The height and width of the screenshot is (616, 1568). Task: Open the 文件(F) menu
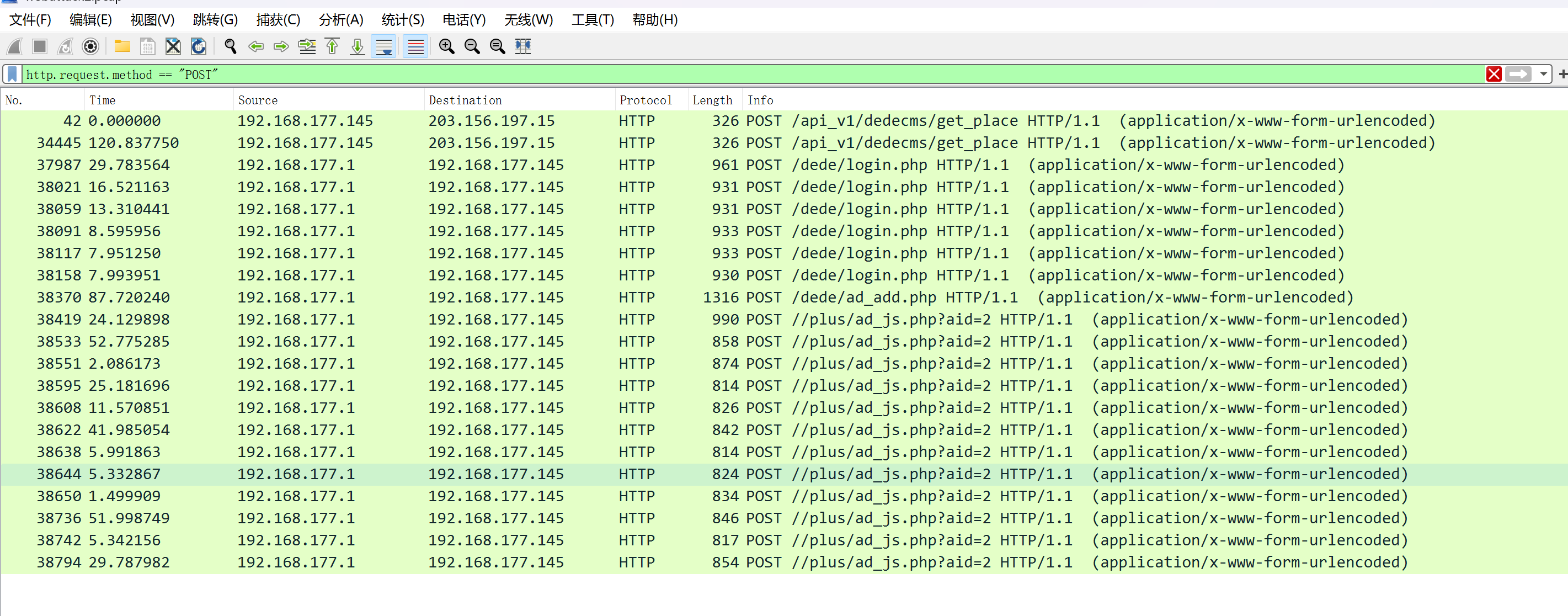(x=30, y=20)
